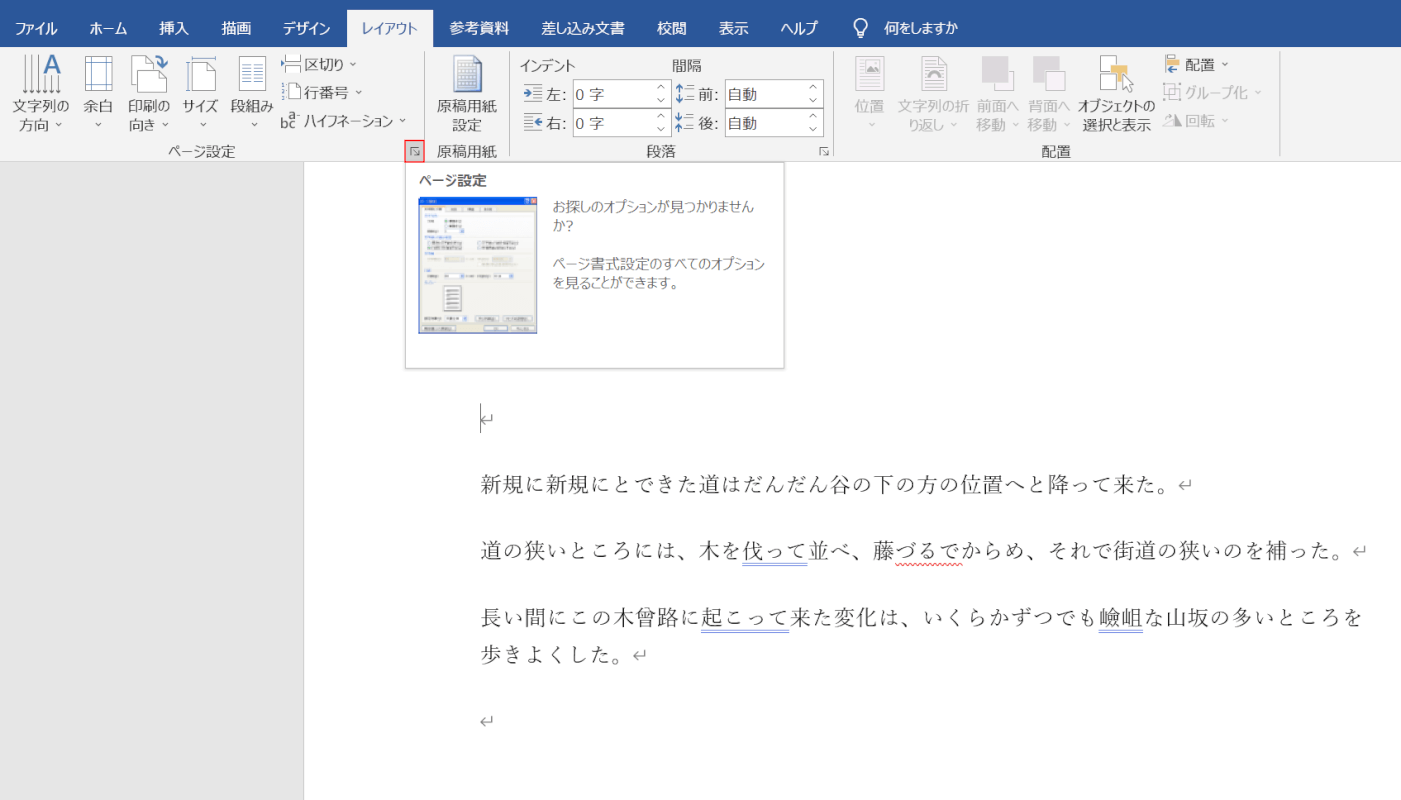Switch to the ヘルプ tab
1401x800 pixels.
(x=799, y=28)
